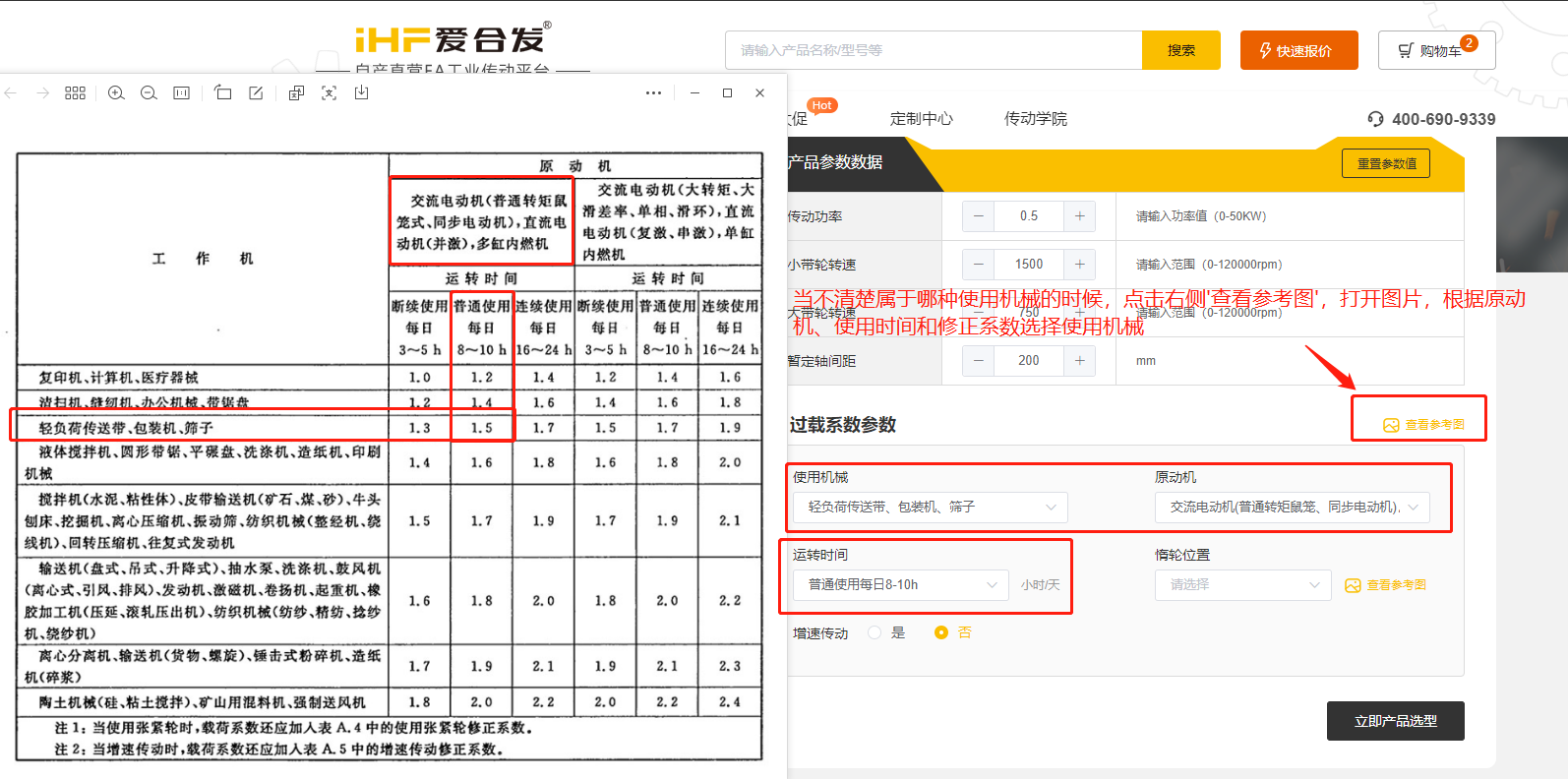Save image with the download icon
The image size is (1568, 779).
pos(361,93)
